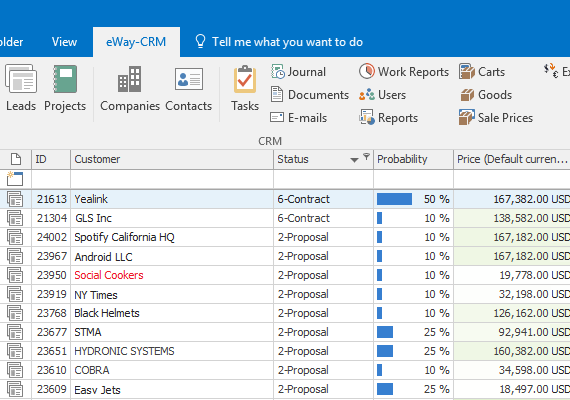Click ID 23609 cell
The width and height of the screenshot is (570, 400).
click(x=51, y=389)
